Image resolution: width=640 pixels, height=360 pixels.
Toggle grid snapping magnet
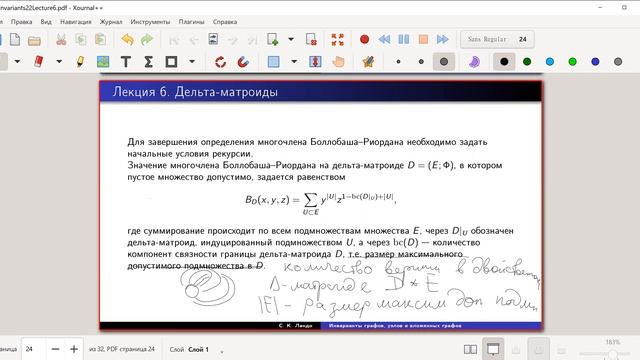(x=243, y=62)
